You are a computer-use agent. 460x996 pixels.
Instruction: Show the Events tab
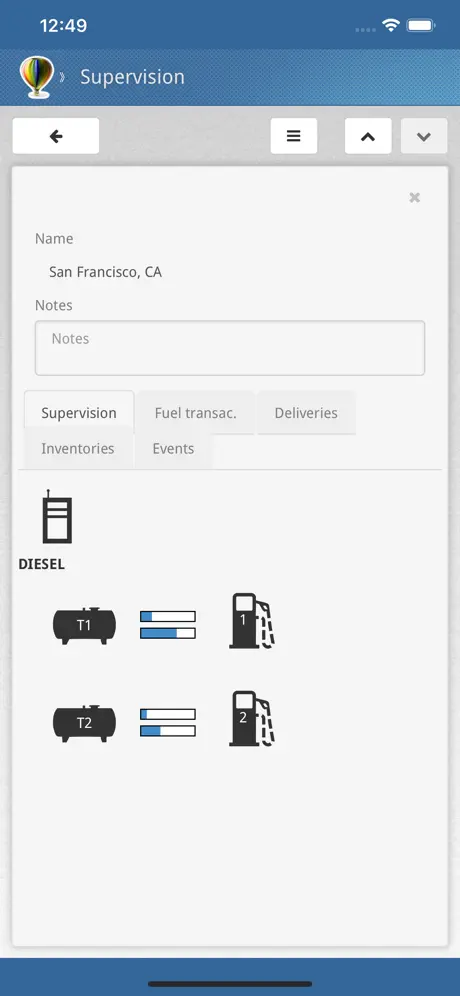coord(173,448)
